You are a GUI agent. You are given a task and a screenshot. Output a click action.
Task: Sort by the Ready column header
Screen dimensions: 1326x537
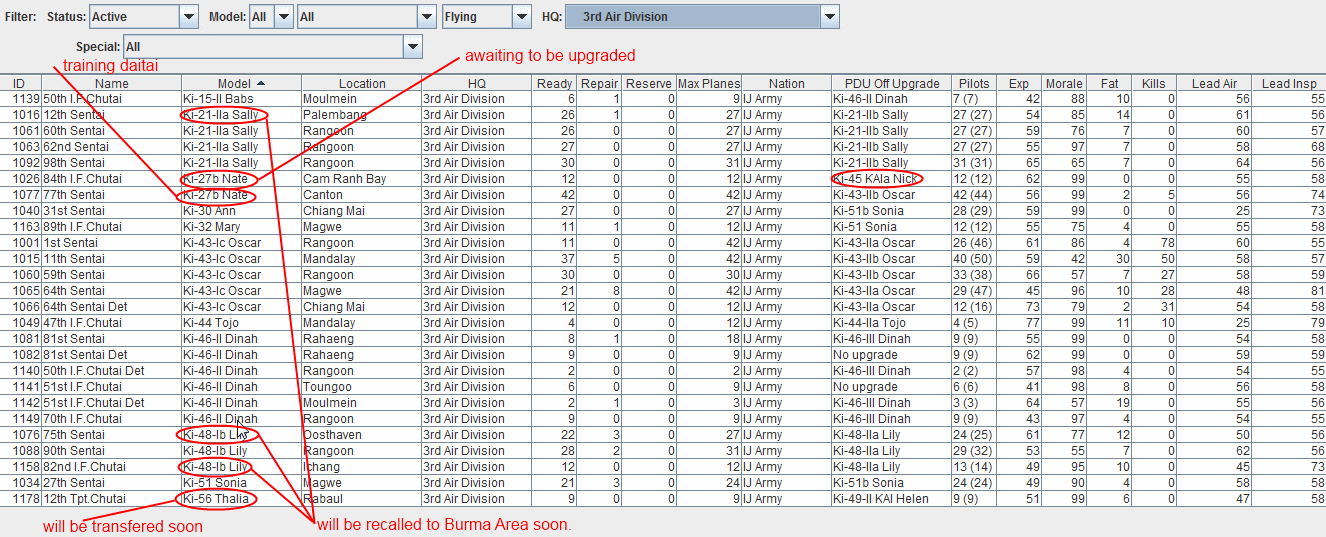[x=554, y=83]
